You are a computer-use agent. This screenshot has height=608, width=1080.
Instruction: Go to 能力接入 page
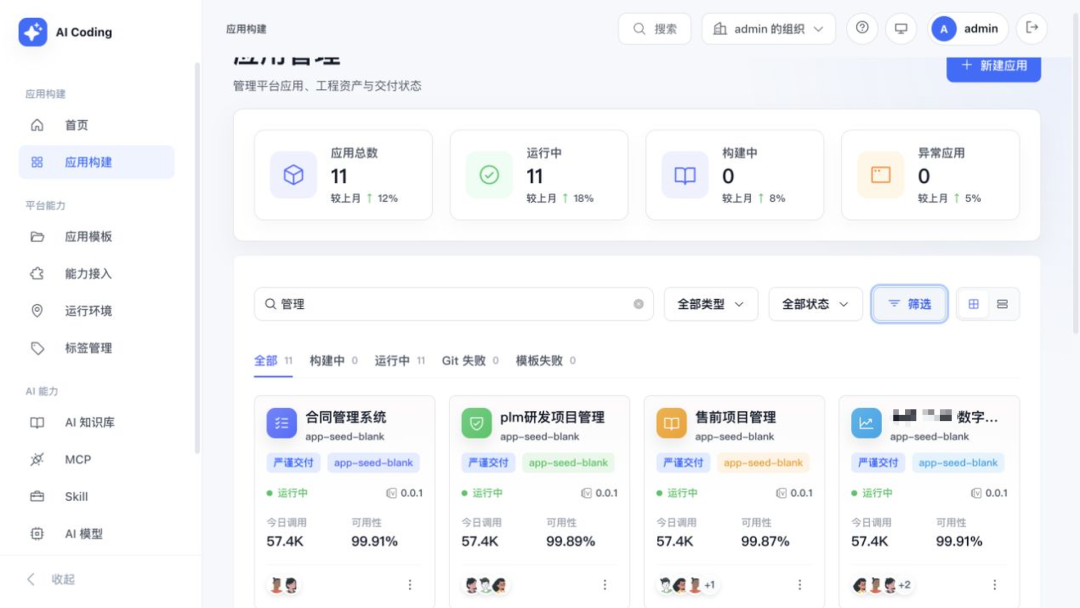pos(96,273)
